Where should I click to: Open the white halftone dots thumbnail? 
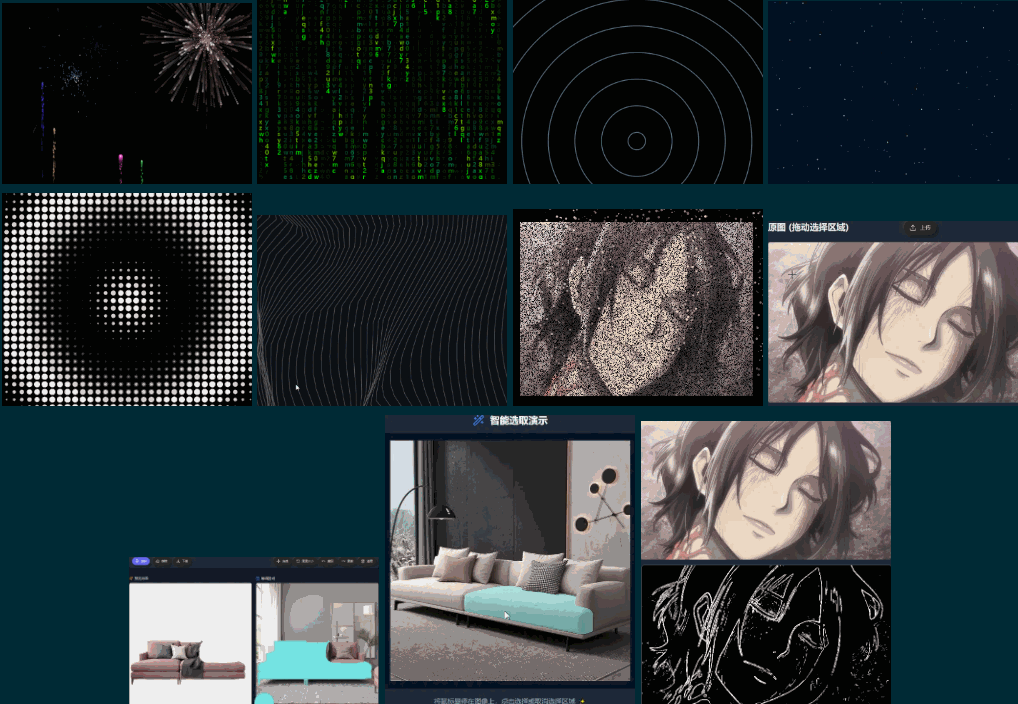coord(127,299)
